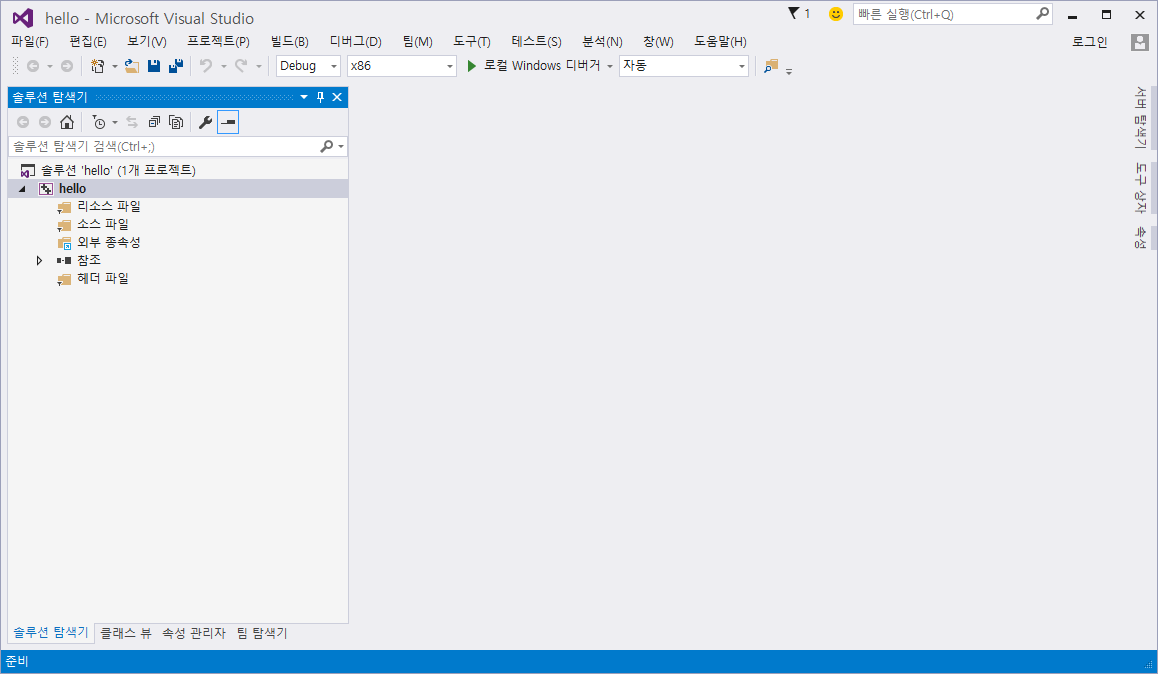Image resolution: width=1158 pixels, height=674 pixels.
Task: Select the 외부 종속성 folder
Action: pyautogui.click(x=109, y=242)
